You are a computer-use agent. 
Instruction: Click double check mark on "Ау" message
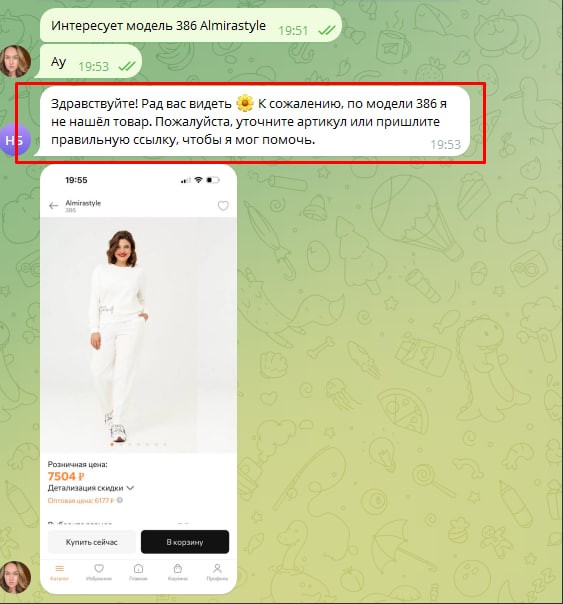click(127, 66)
